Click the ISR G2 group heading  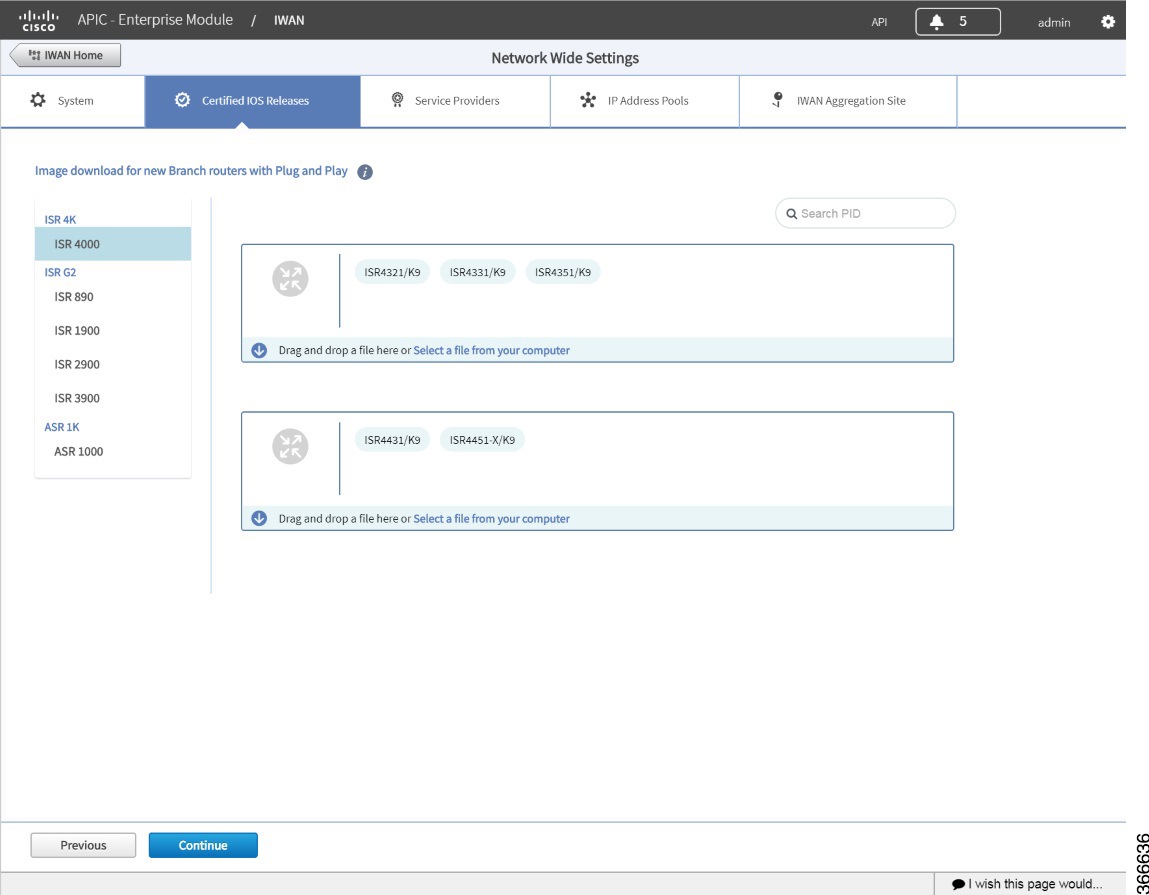(x=60, y=273)
